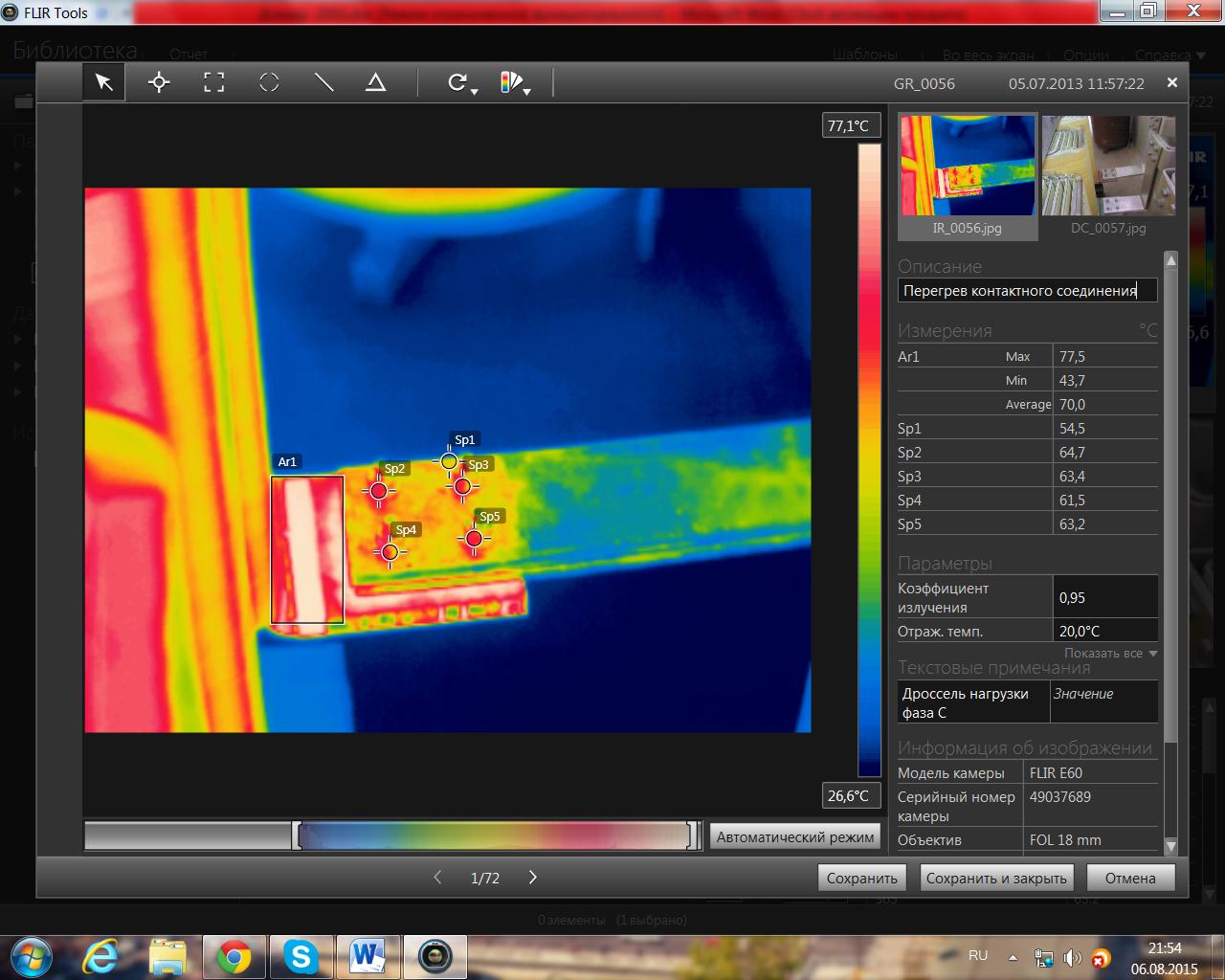Open the color palette dropdown
The width and height of the screenshot is (1225, 980).
coord(515,84)
